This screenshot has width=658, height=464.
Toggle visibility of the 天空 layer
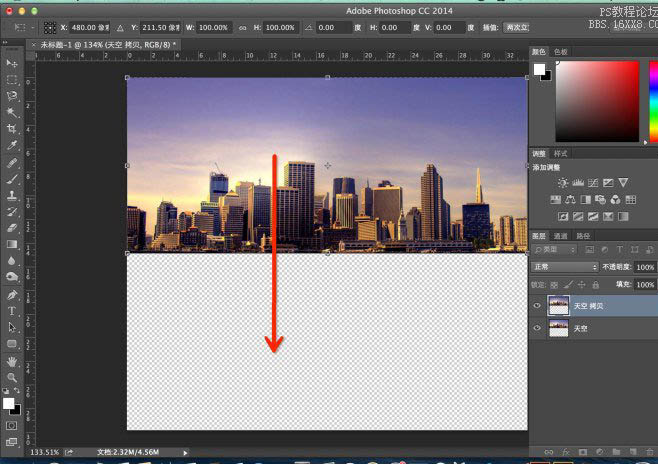(x=537, y=328)
